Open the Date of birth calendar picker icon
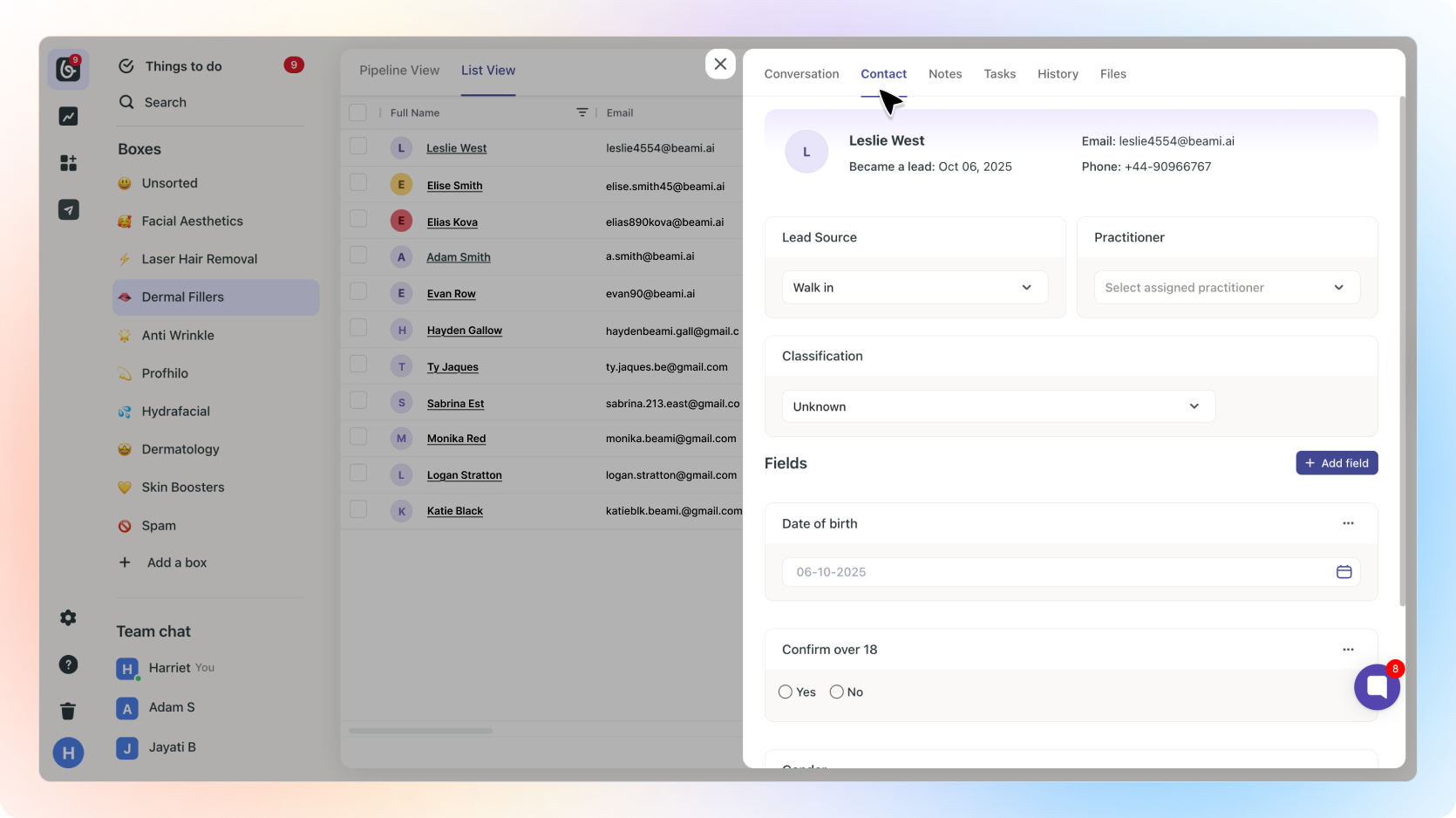Screen dimensions: 1456x818 pos(1344,572)
